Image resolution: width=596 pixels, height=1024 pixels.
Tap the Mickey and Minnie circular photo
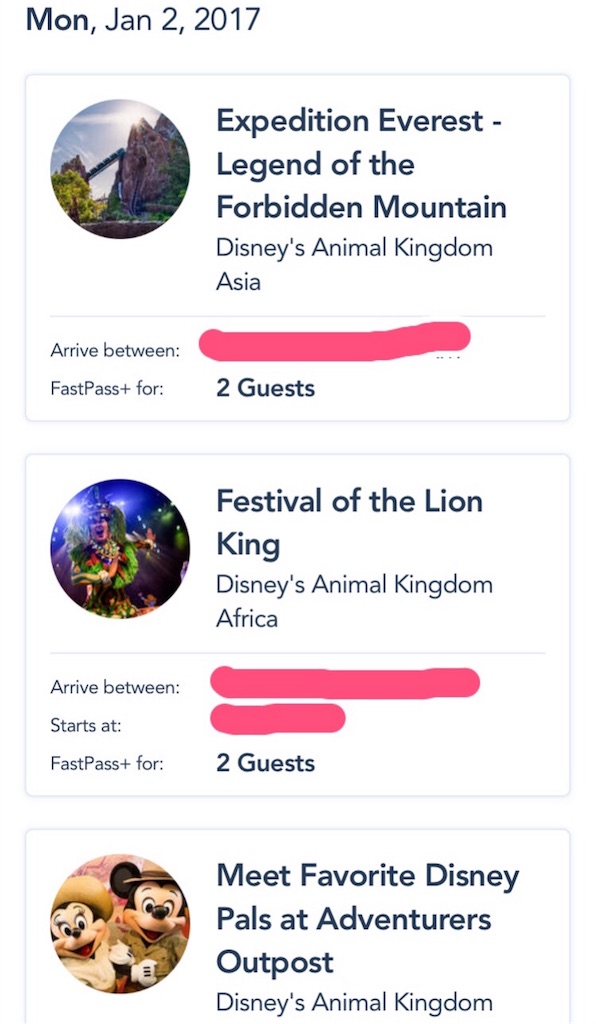[x=120, y=924]
